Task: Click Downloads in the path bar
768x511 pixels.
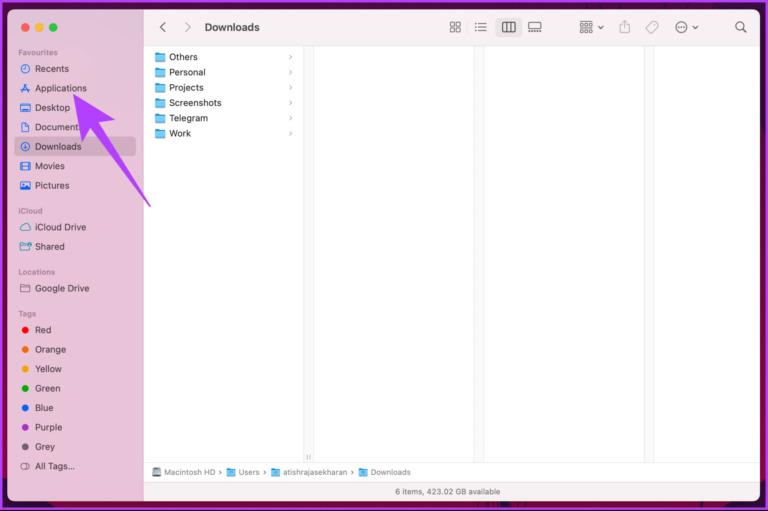Action: [x=384, y=472]
